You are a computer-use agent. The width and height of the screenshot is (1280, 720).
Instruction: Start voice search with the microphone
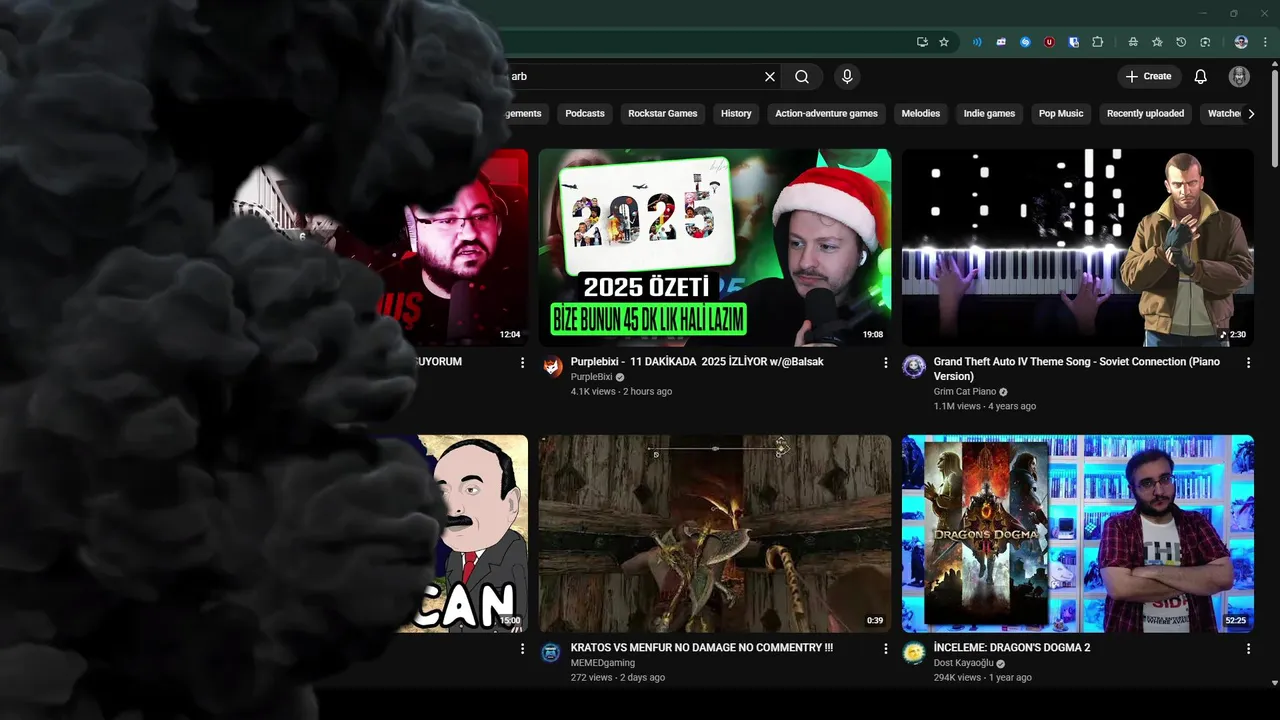click(847, 76)
